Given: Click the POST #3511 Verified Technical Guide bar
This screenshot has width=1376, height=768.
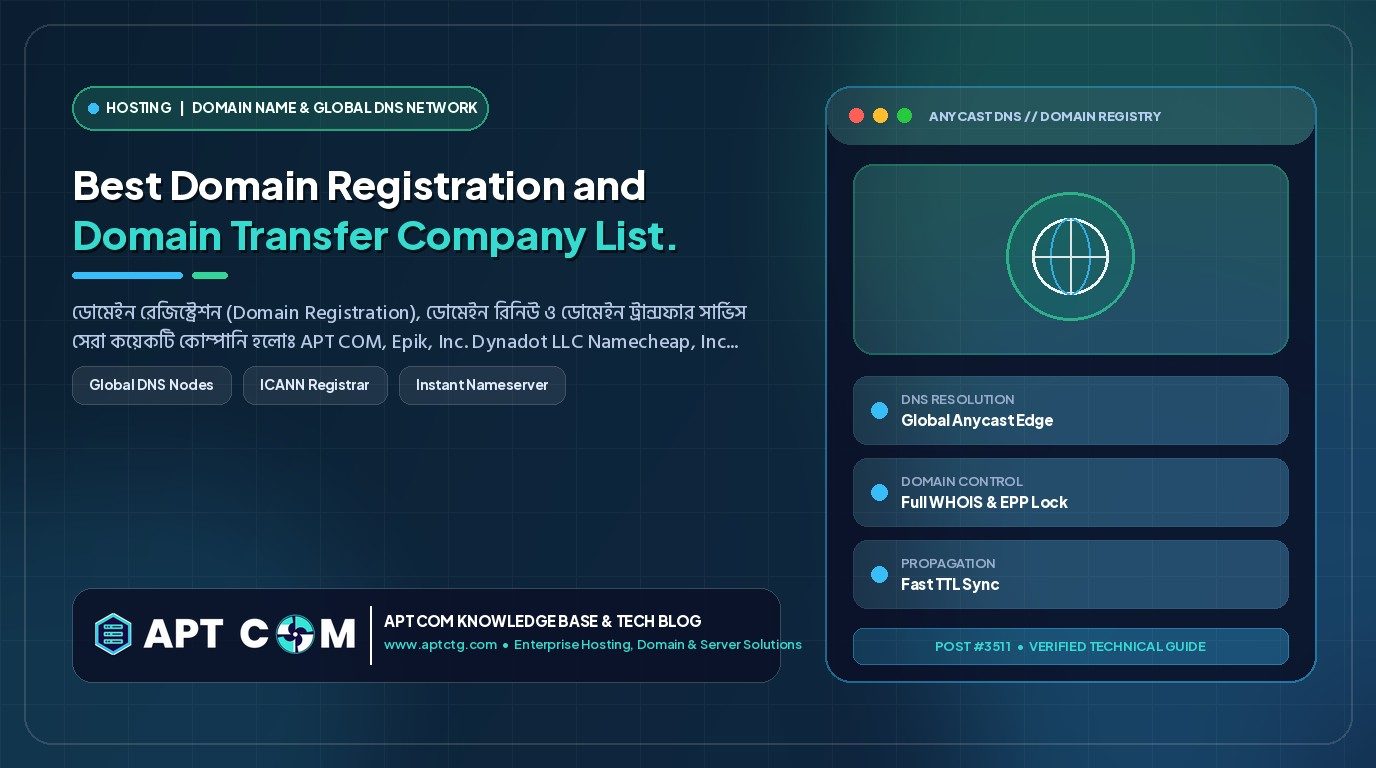Looking at the screenshot, I should tap(1070, 646).
